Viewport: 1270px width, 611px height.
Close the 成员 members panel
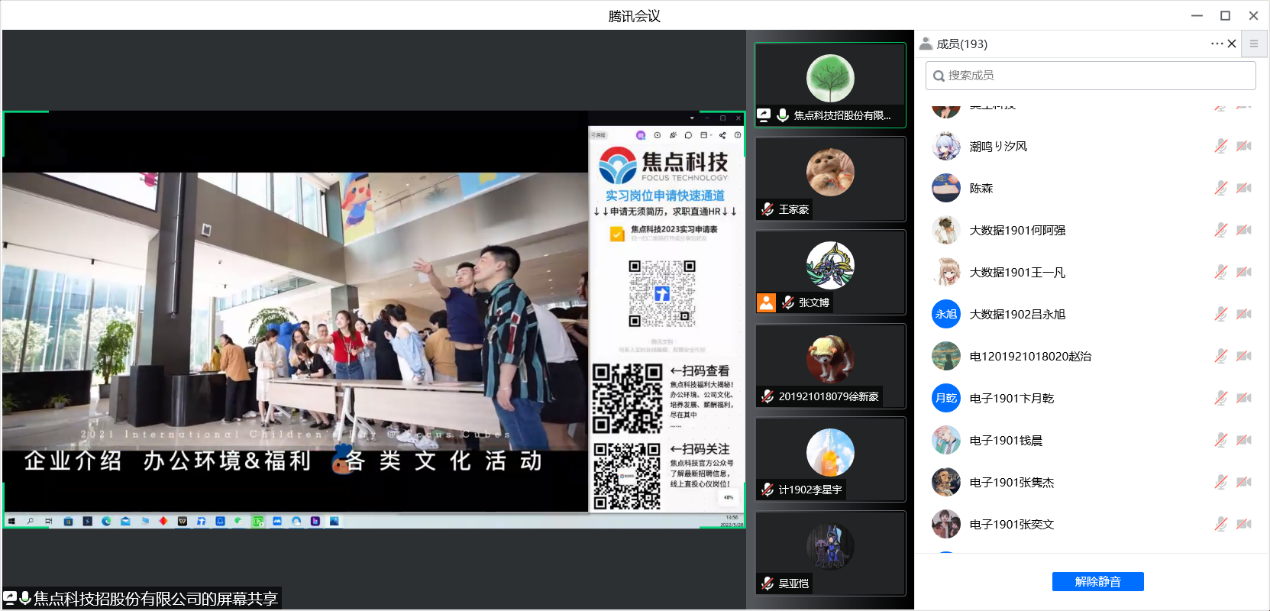1232,44
